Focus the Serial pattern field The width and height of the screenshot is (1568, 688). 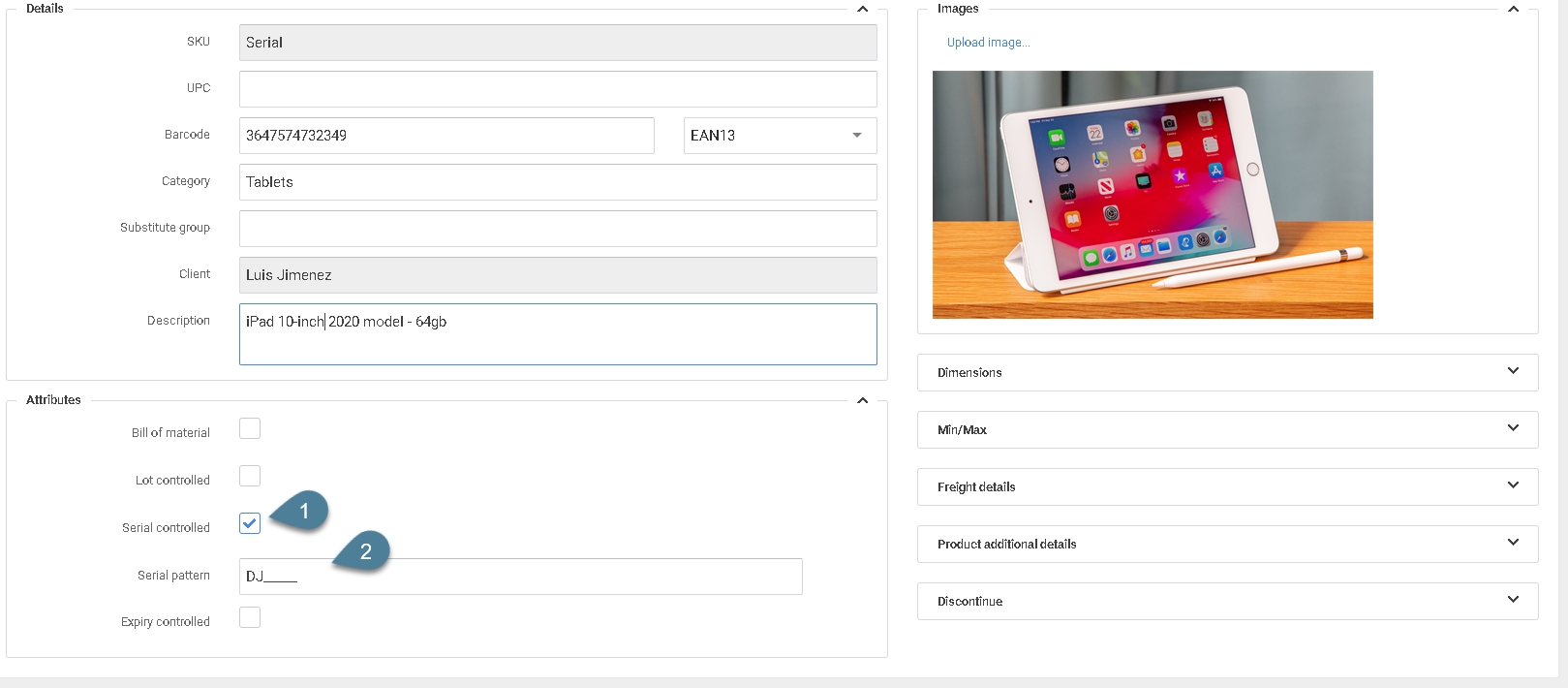click(x=520, y=577)
